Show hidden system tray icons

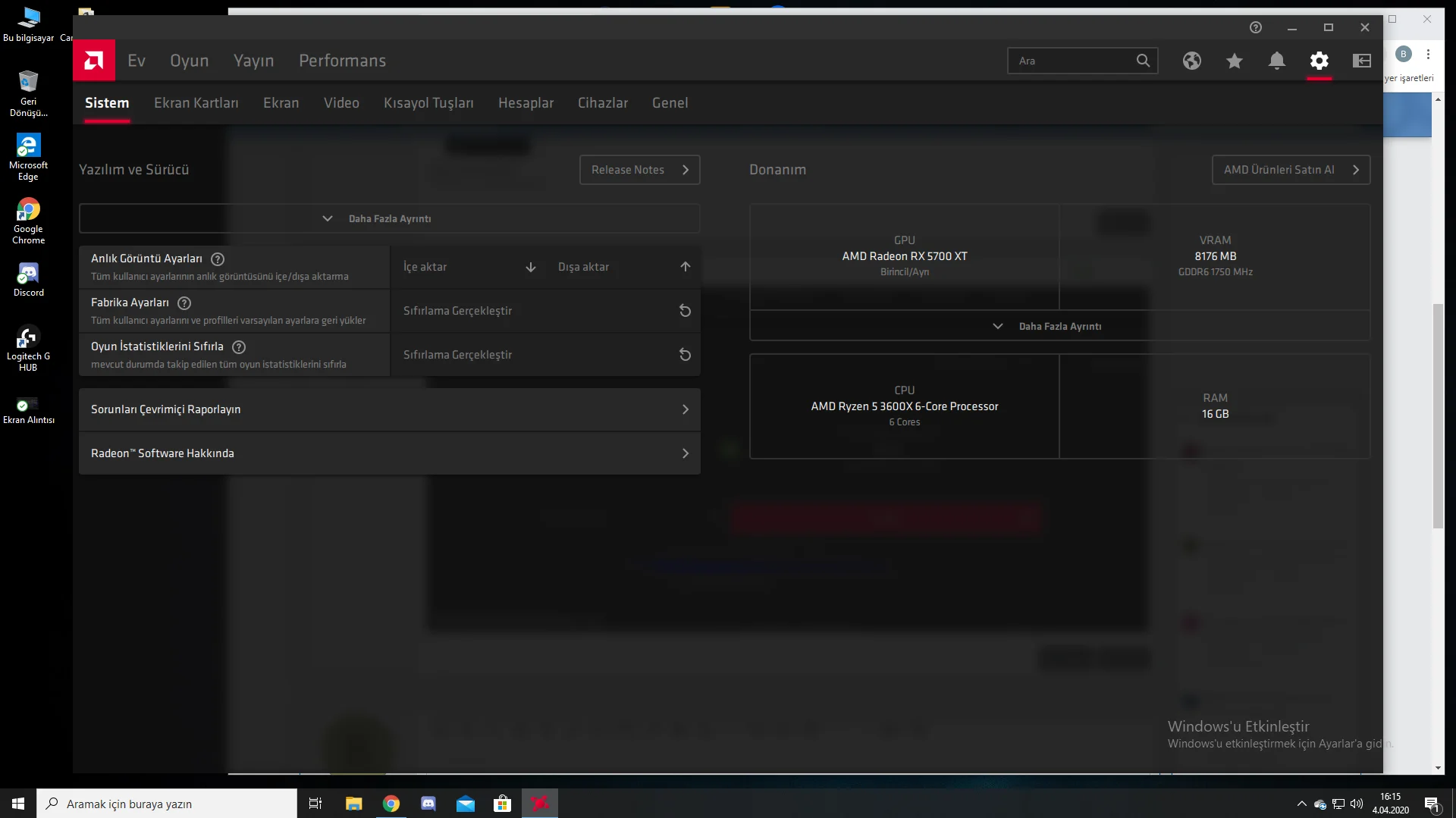pos(1302,804)
